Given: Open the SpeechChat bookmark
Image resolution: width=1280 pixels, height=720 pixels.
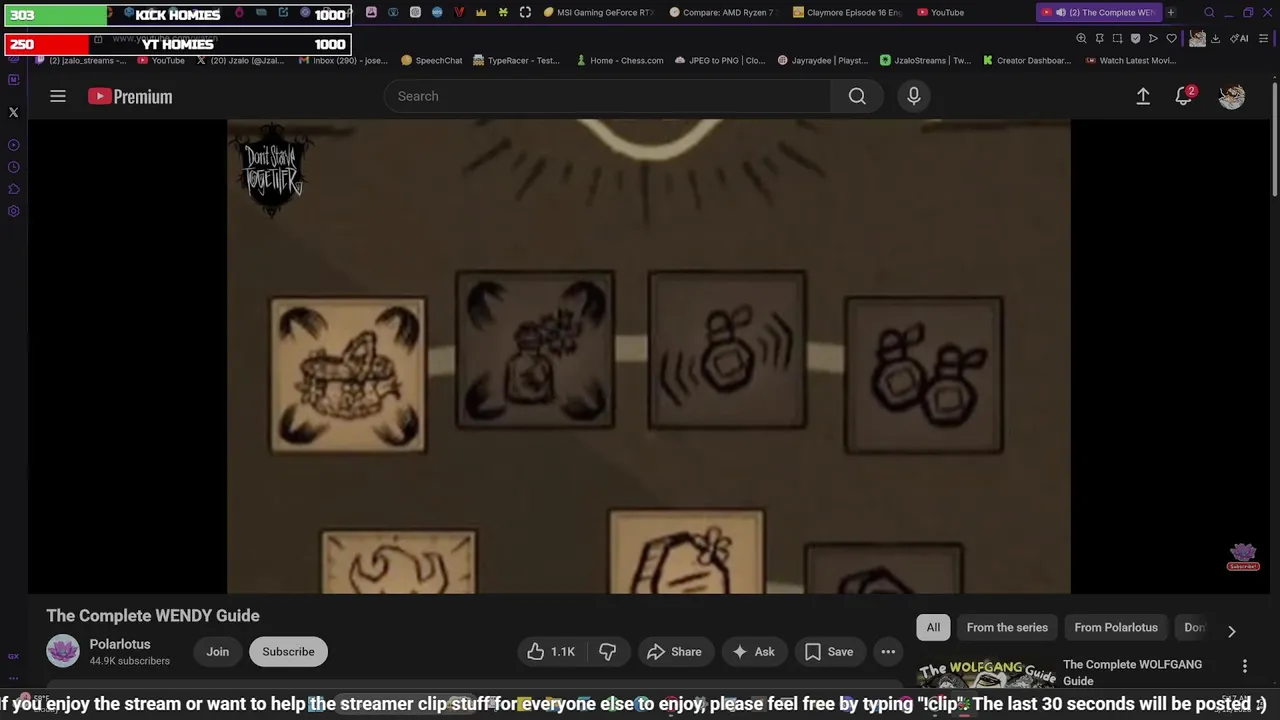Looking at the screenshot, I should (432, 60).
